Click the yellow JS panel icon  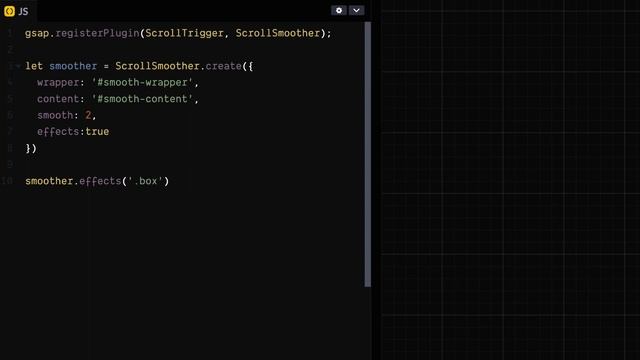(9, 11)
